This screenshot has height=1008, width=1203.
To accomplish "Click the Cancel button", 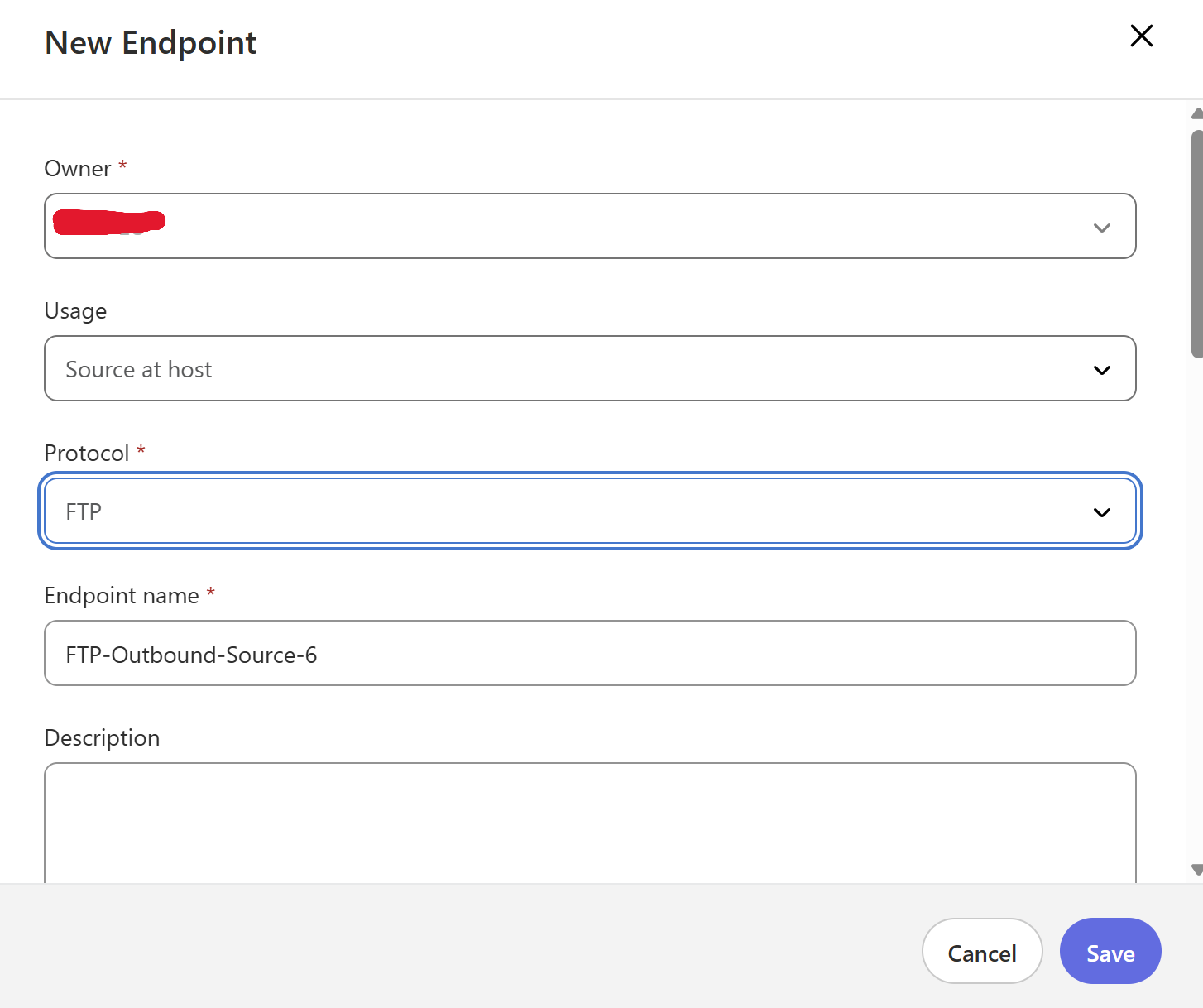I will (982, 951).
